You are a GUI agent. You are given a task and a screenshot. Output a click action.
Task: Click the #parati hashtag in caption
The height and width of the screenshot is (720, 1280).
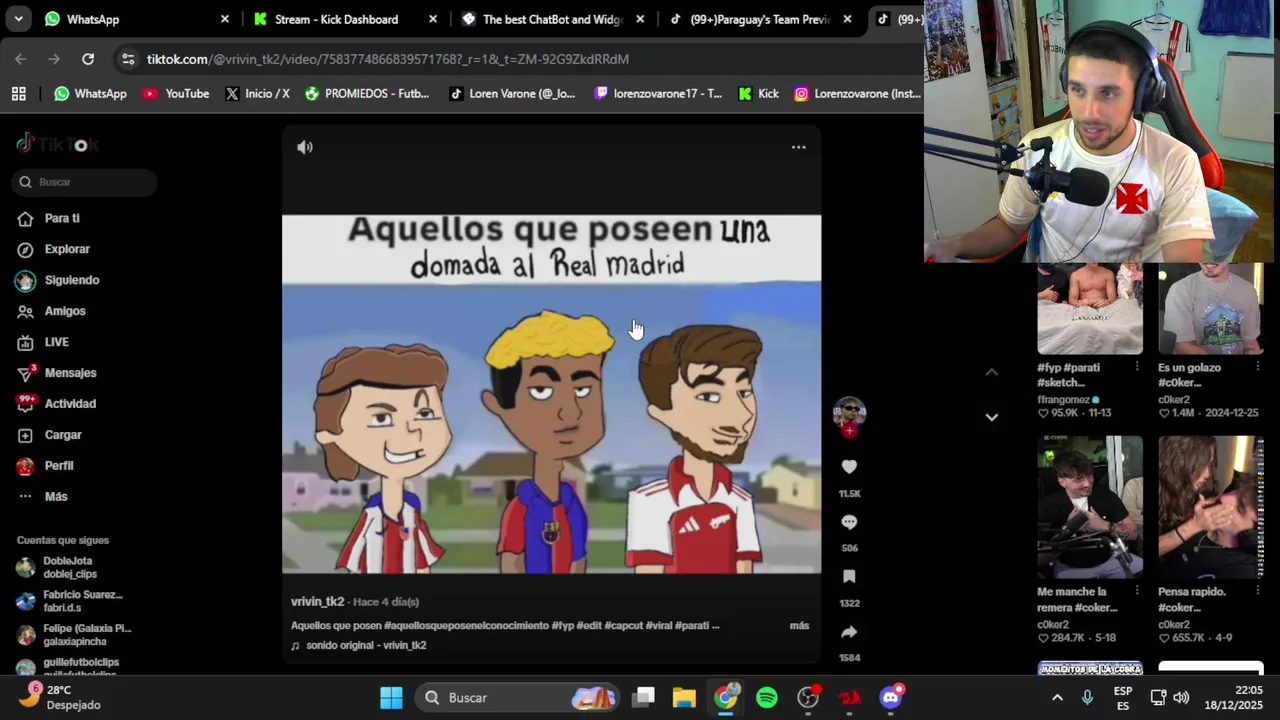692,625
